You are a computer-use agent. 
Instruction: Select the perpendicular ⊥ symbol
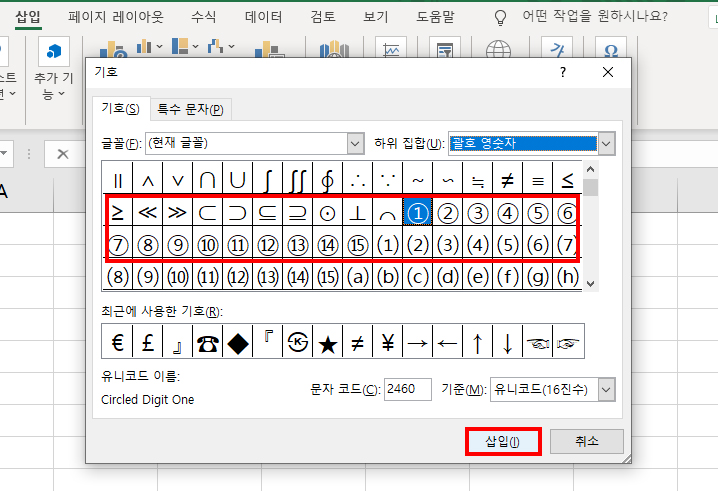358,213
